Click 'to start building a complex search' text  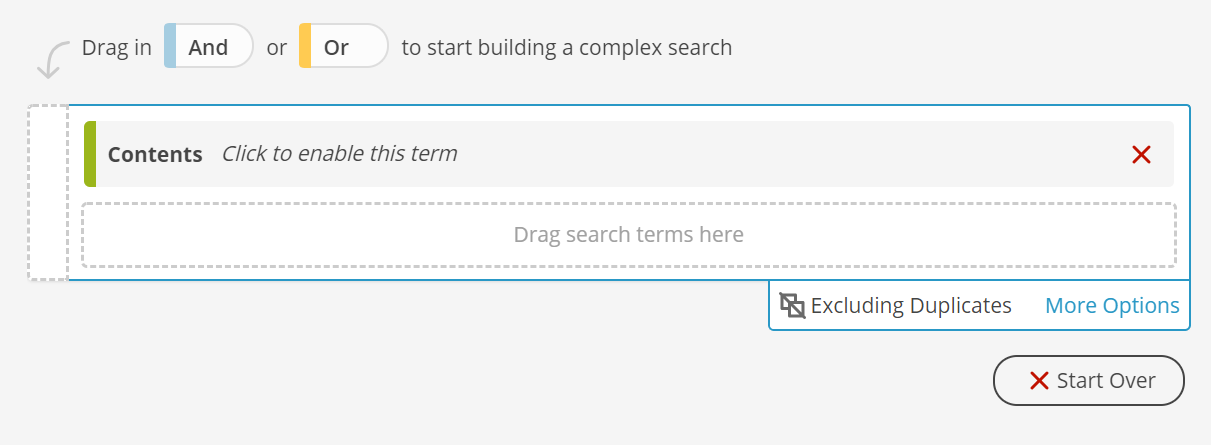[x=567, y=47]
